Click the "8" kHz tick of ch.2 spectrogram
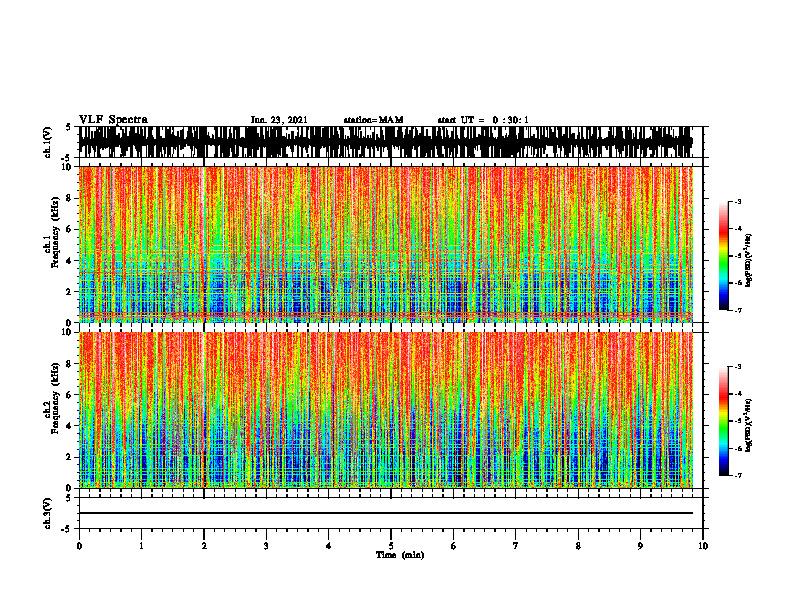Screen dimensions: 792x612 click(x=70, y=364)
